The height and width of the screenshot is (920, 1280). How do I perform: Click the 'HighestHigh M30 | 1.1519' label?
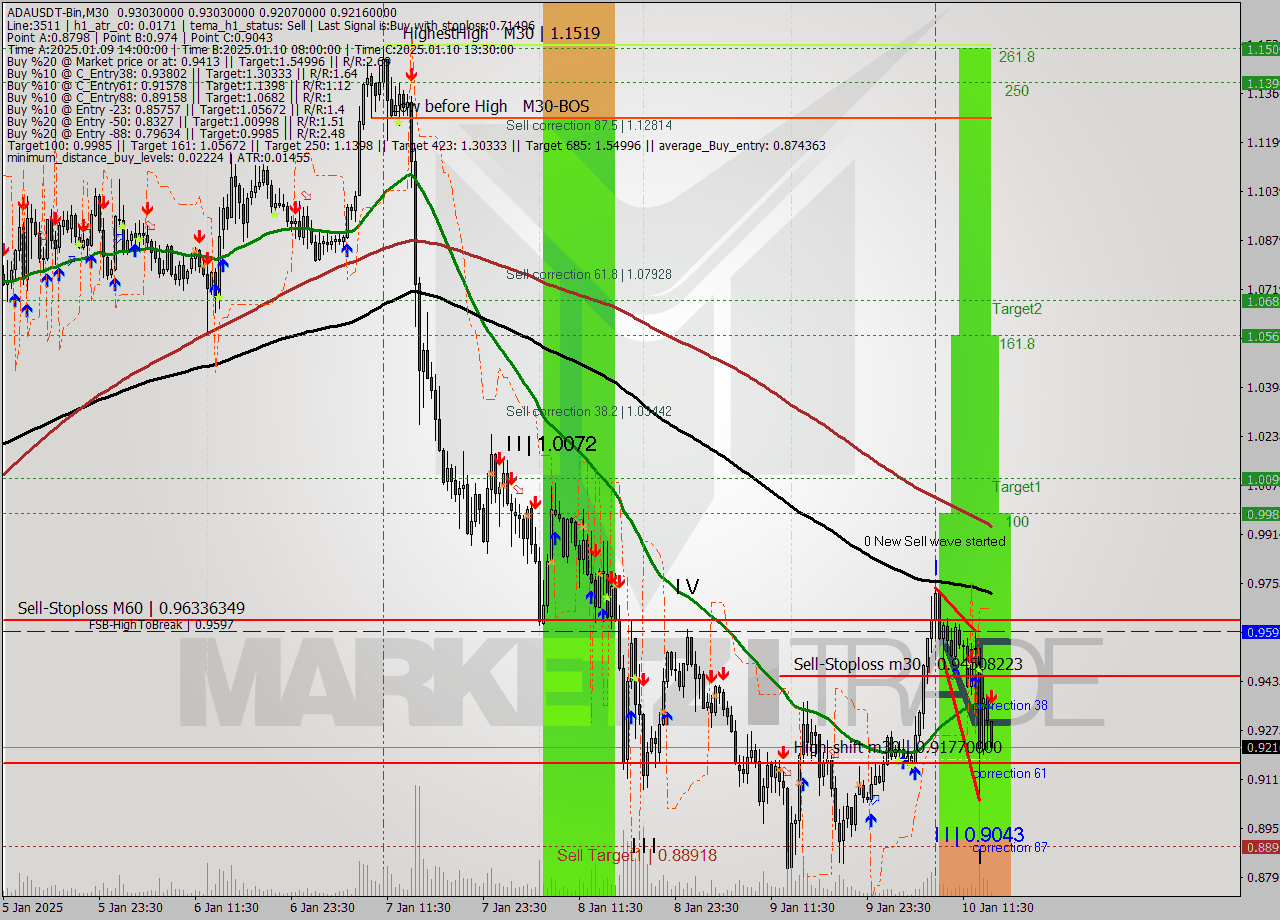[x=501, y=33]
